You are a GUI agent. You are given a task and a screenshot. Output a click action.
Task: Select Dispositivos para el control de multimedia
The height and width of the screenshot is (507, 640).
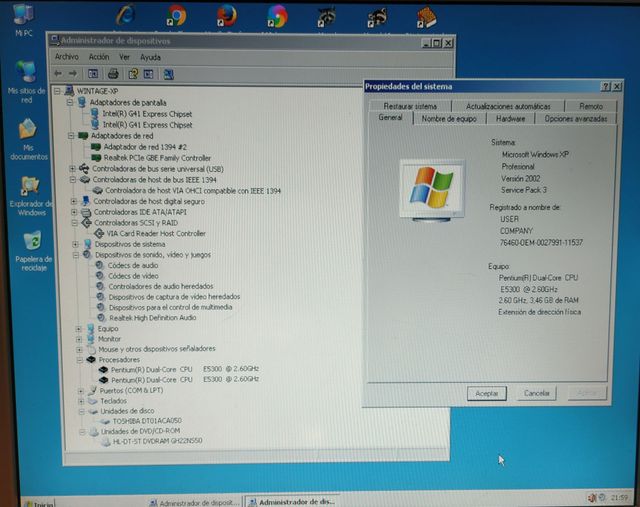tap(171, 307)
